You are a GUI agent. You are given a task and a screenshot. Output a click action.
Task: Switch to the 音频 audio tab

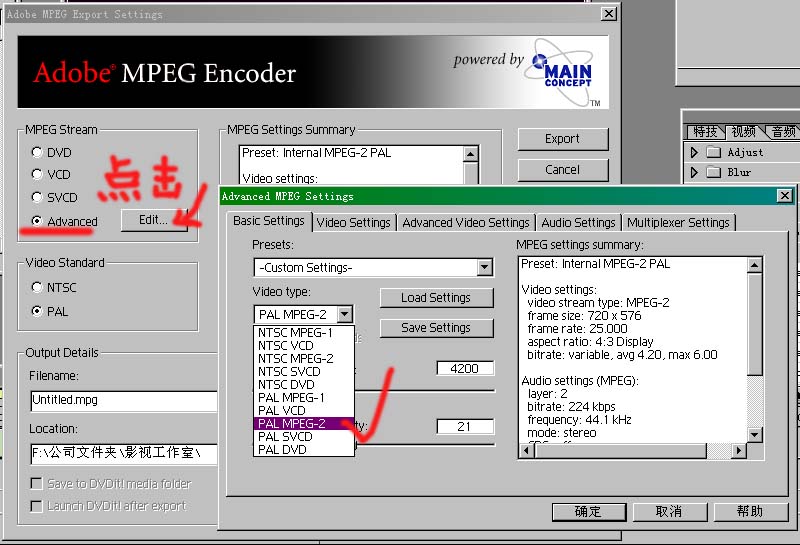pyautogui.click(x=784, y=132)
